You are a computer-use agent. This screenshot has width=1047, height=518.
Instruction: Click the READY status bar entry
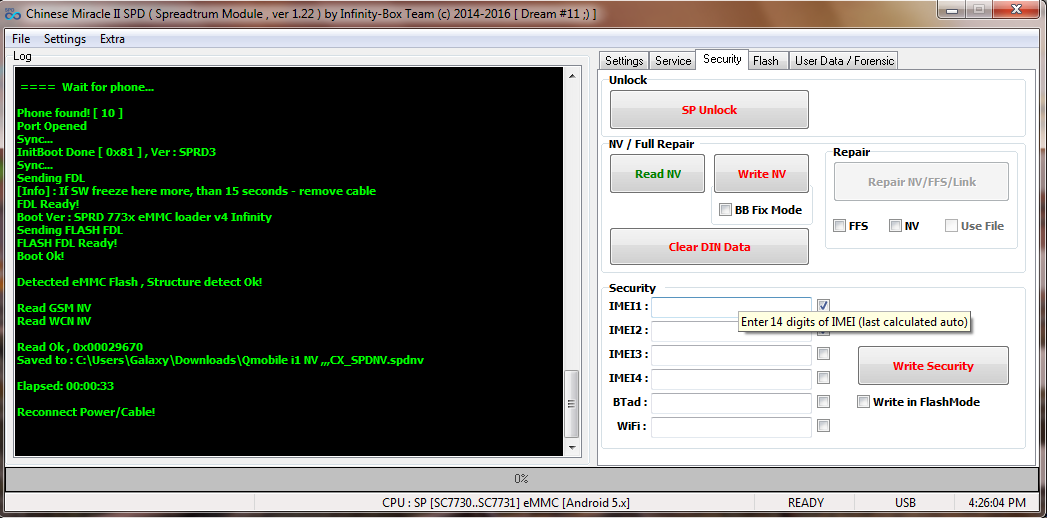tap(806, 503)
